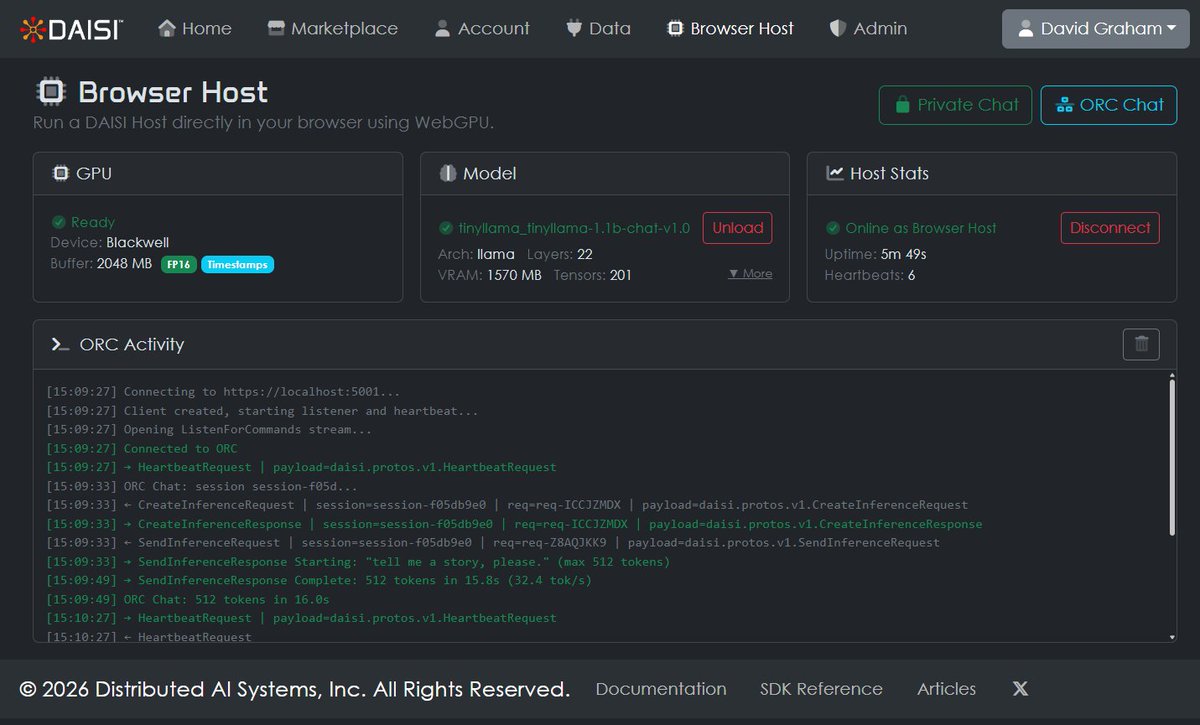Open the X social link icon in footer

[x=1020, y=688]
